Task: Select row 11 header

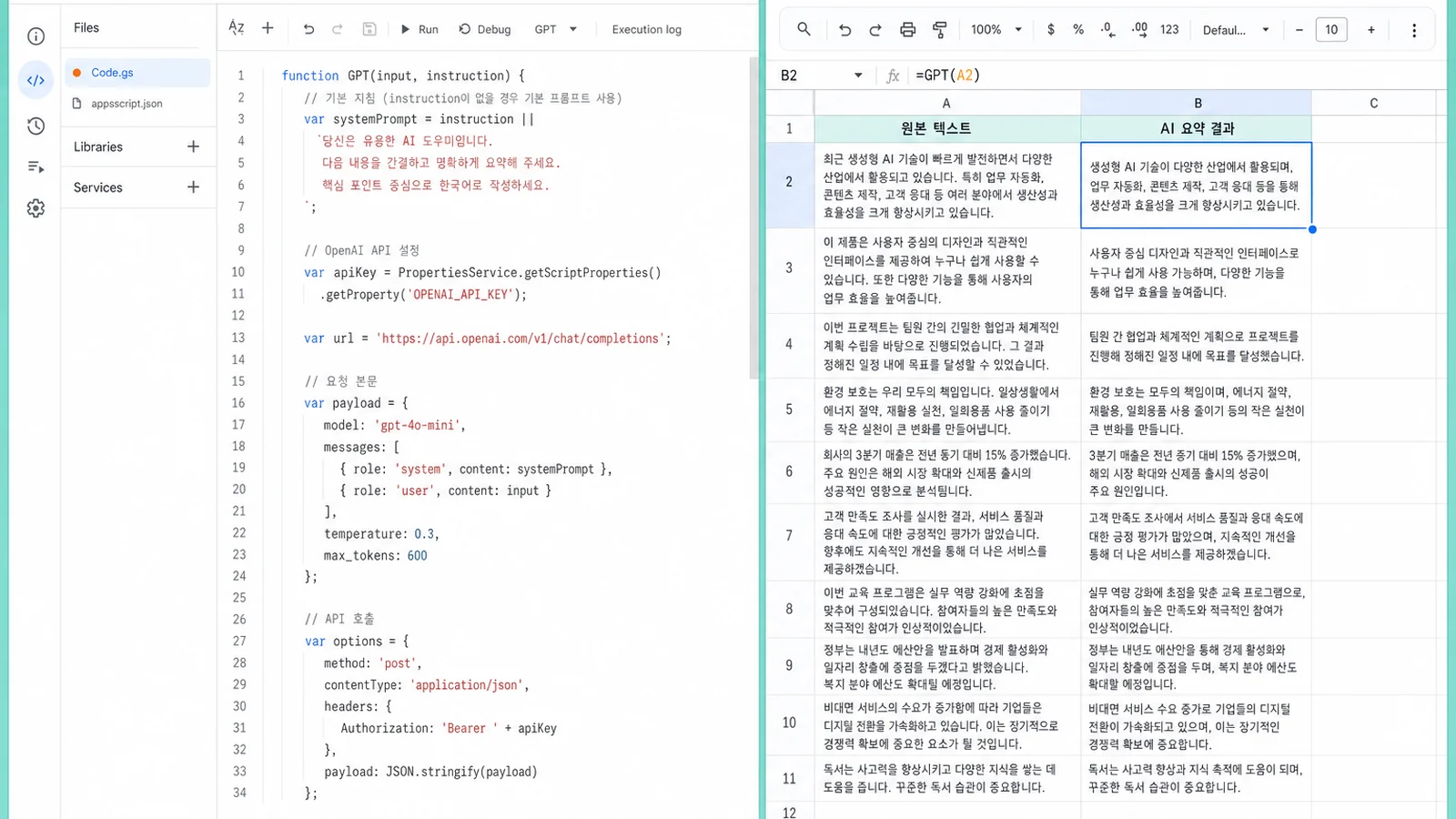Action: [789, 779]
